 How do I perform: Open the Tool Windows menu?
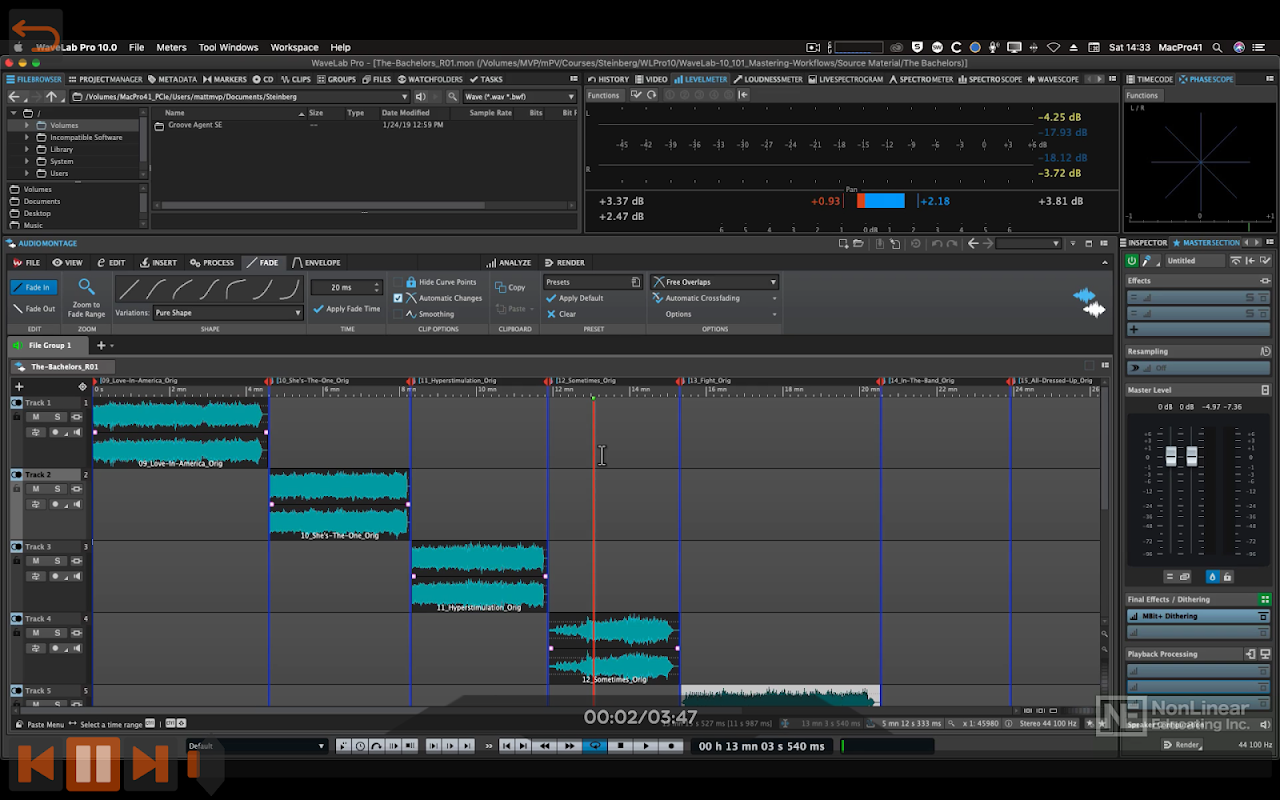point(228,47)
